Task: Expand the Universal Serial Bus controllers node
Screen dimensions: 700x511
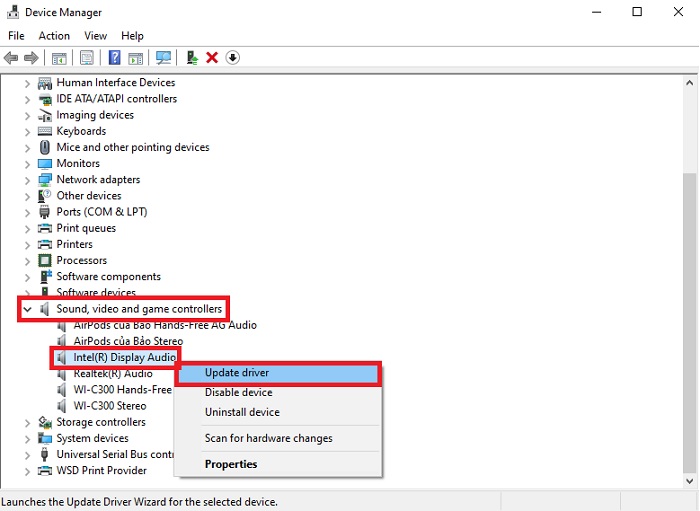Action: click(28, 454)
